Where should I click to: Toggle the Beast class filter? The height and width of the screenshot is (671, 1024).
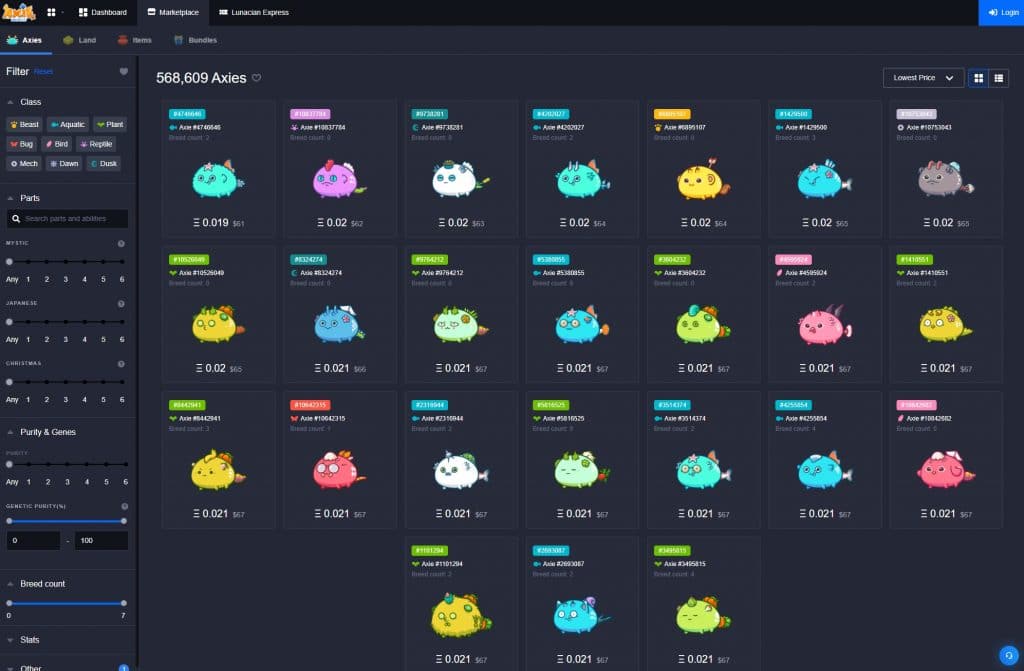(x=25, y=124)
